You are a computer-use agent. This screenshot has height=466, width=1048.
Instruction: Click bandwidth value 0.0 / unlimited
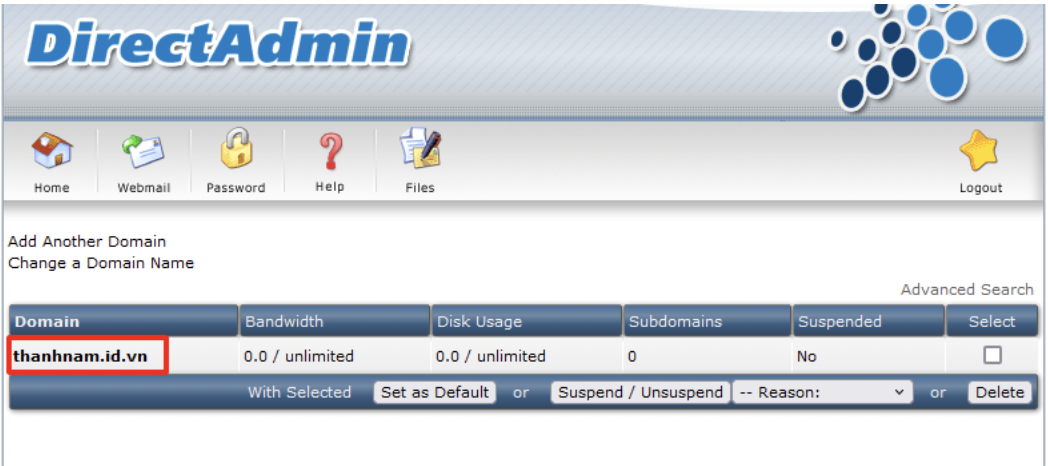click(299, 356)
